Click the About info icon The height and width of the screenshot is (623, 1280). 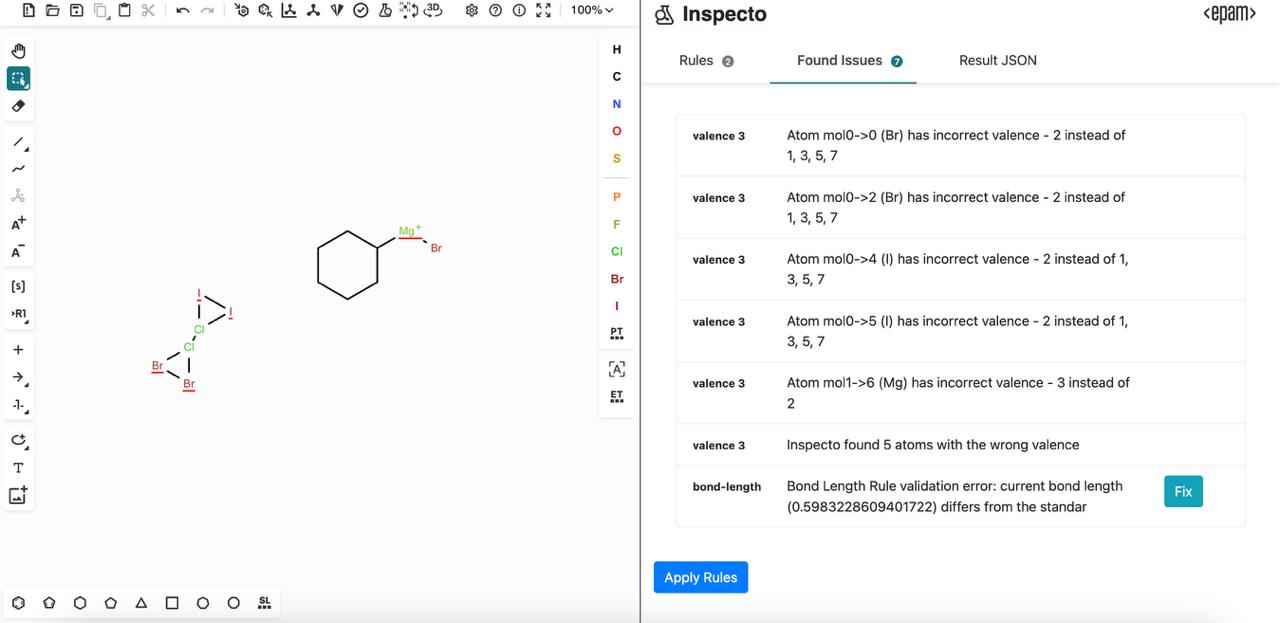point(519,10)
